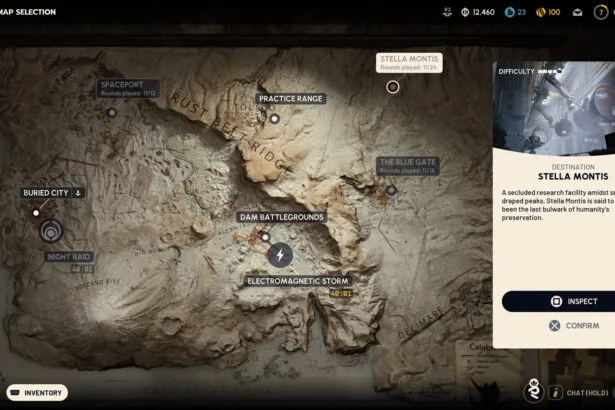Click the Night Raid countdown timer
Image resolution: width=615 pixels, height=410 pixels.
click(82, 269)
